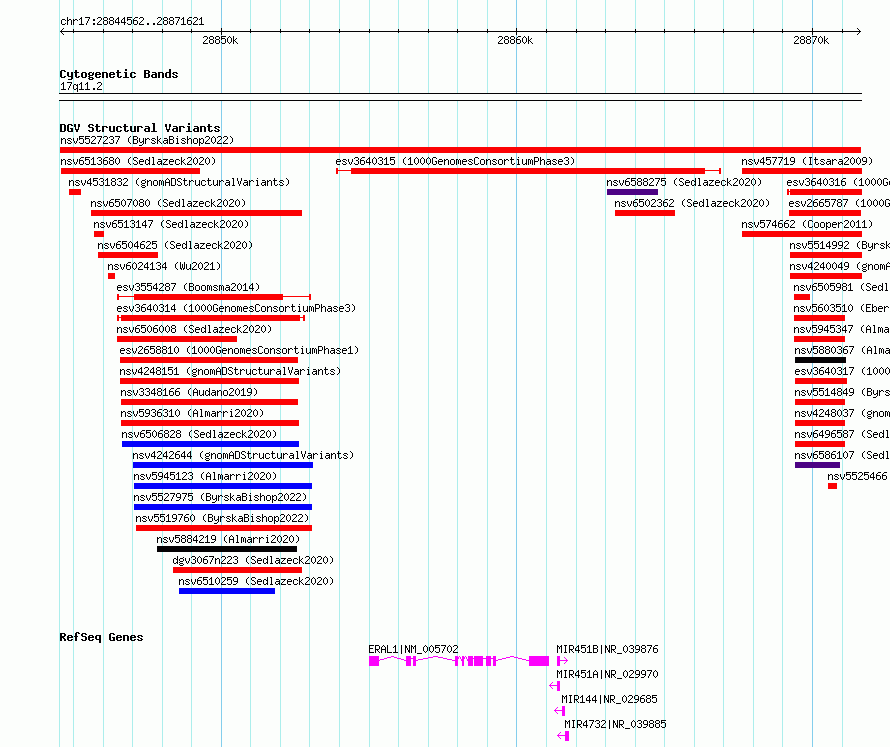Click the nsv6502362 (Sedlazeck2020) label

point(692,203)
